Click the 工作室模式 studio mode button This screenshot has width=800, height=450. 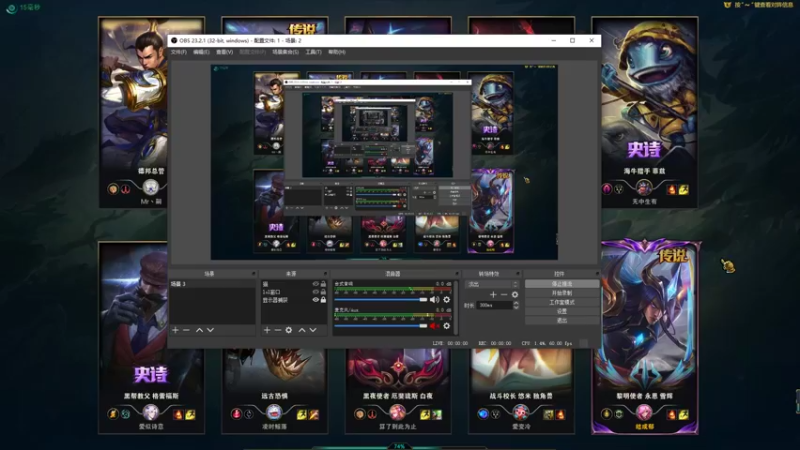[x=562, y=302]
